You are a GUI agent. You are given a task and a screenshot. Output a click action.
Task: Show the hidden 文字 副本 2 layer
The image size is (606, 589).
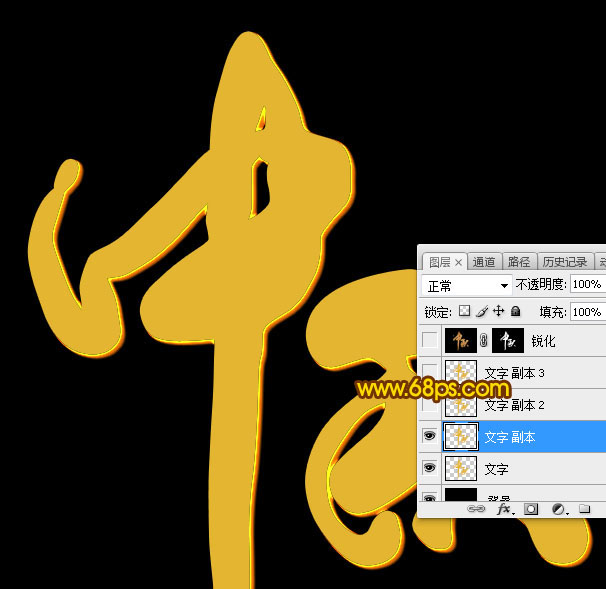(x=429, y=404)
